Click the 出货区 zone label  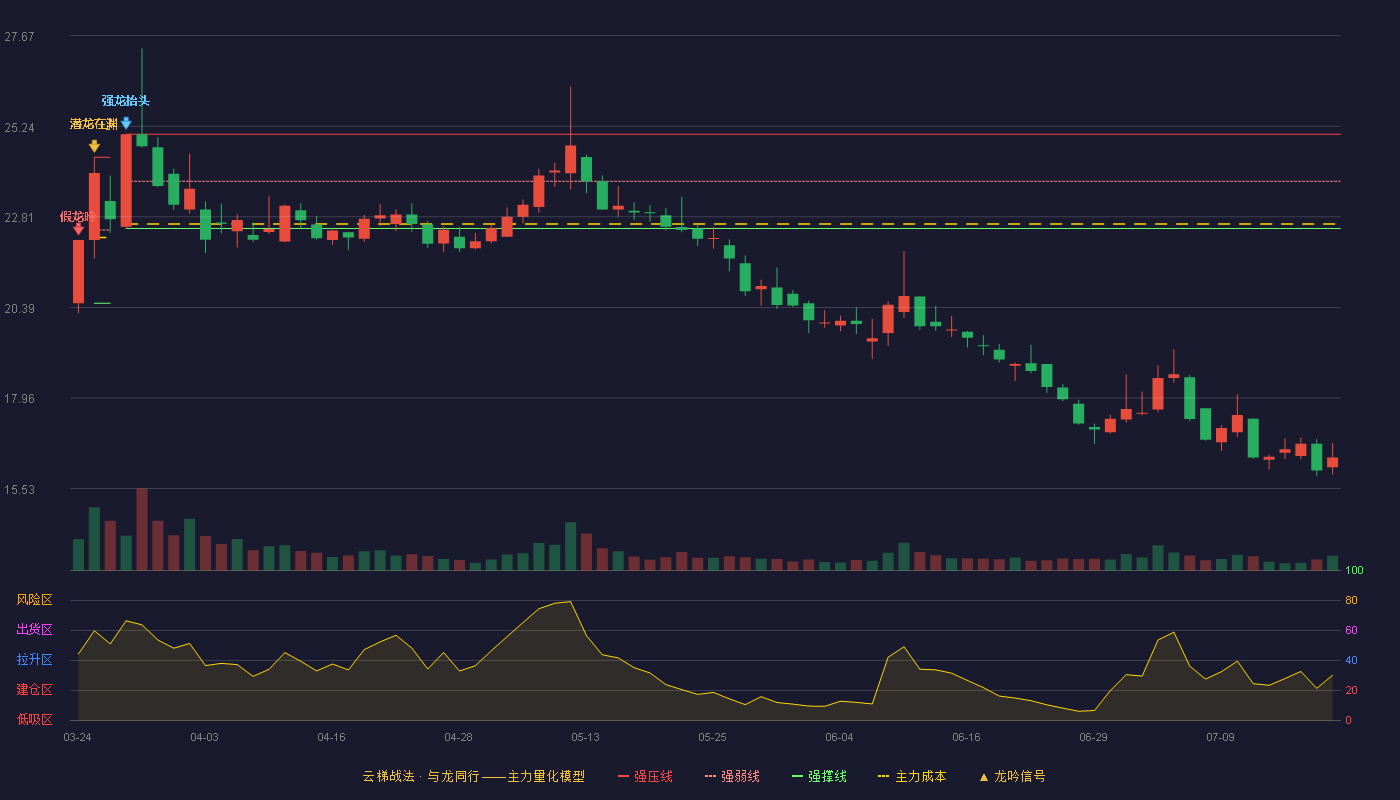[34, 630]
